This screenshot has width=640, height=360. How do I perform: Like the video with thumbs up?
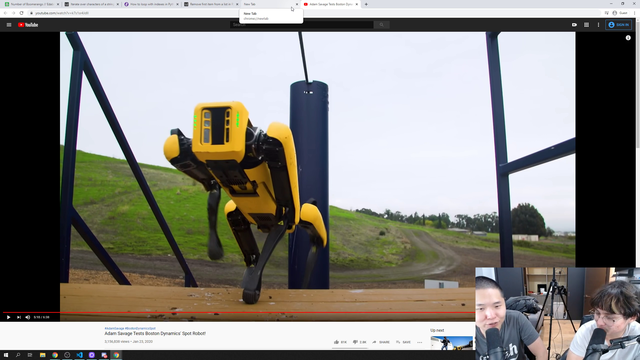[340, 342]
